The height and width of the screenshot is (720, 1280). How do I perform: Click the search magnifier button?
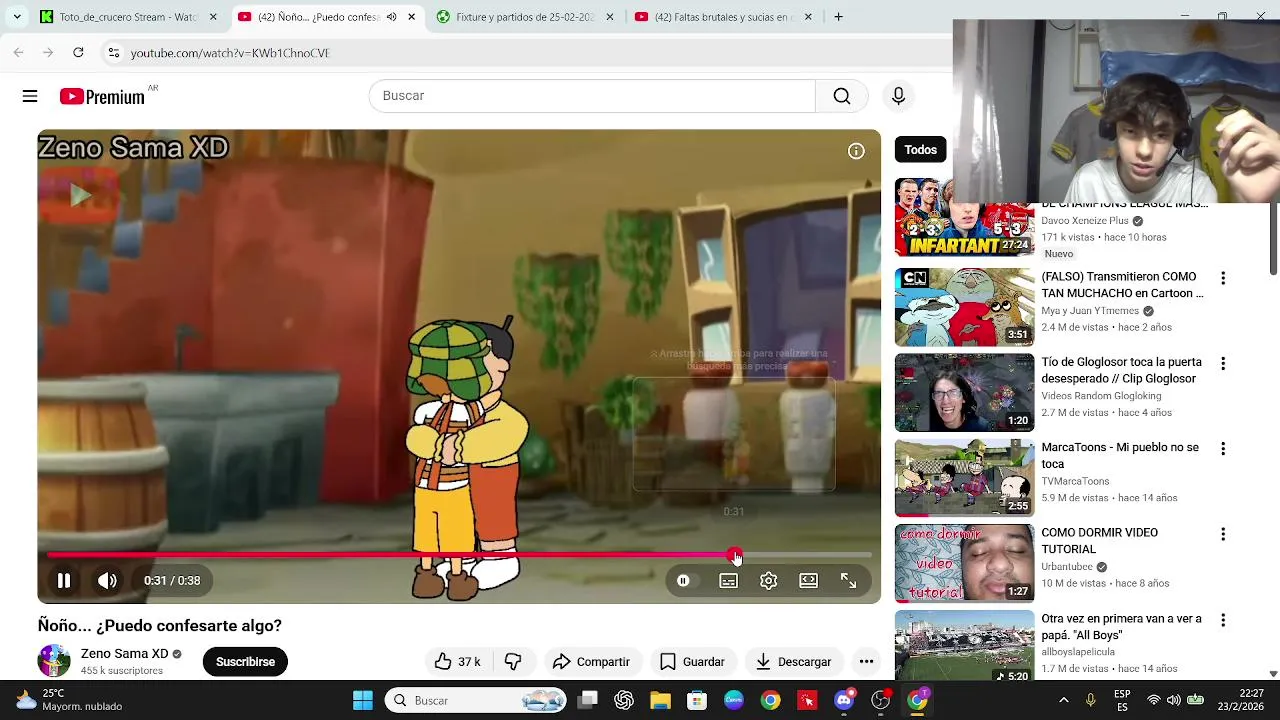pos(842,96)
